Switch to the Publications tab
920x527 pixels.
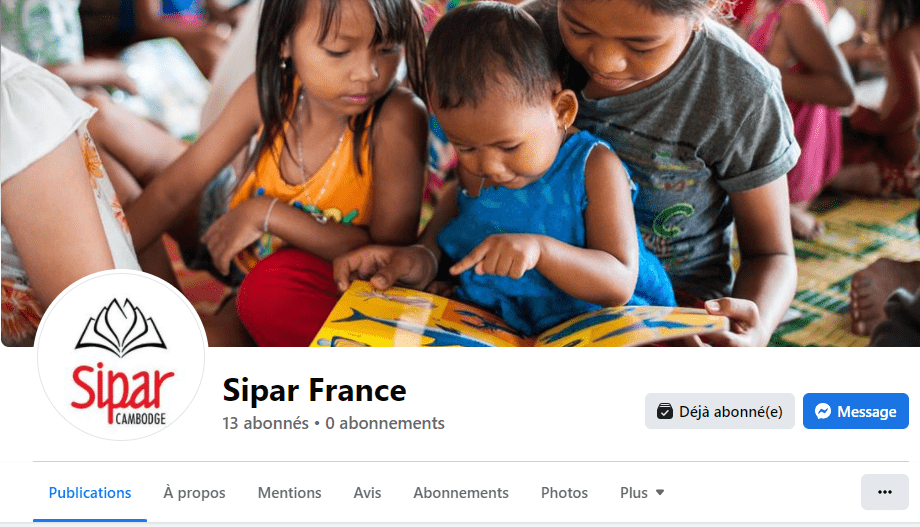tap(90, 492)
